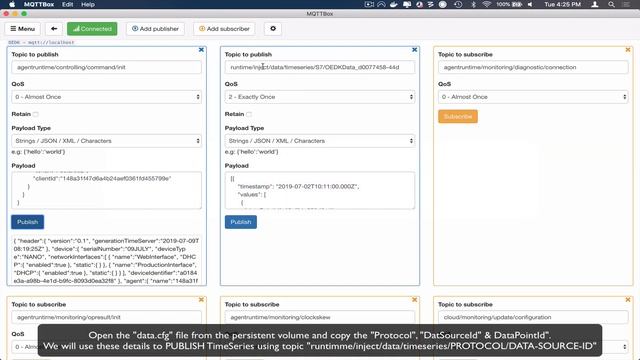This screenshot has width=640, height=360.
Task: Open the Help menu
Action: (88, 4)
